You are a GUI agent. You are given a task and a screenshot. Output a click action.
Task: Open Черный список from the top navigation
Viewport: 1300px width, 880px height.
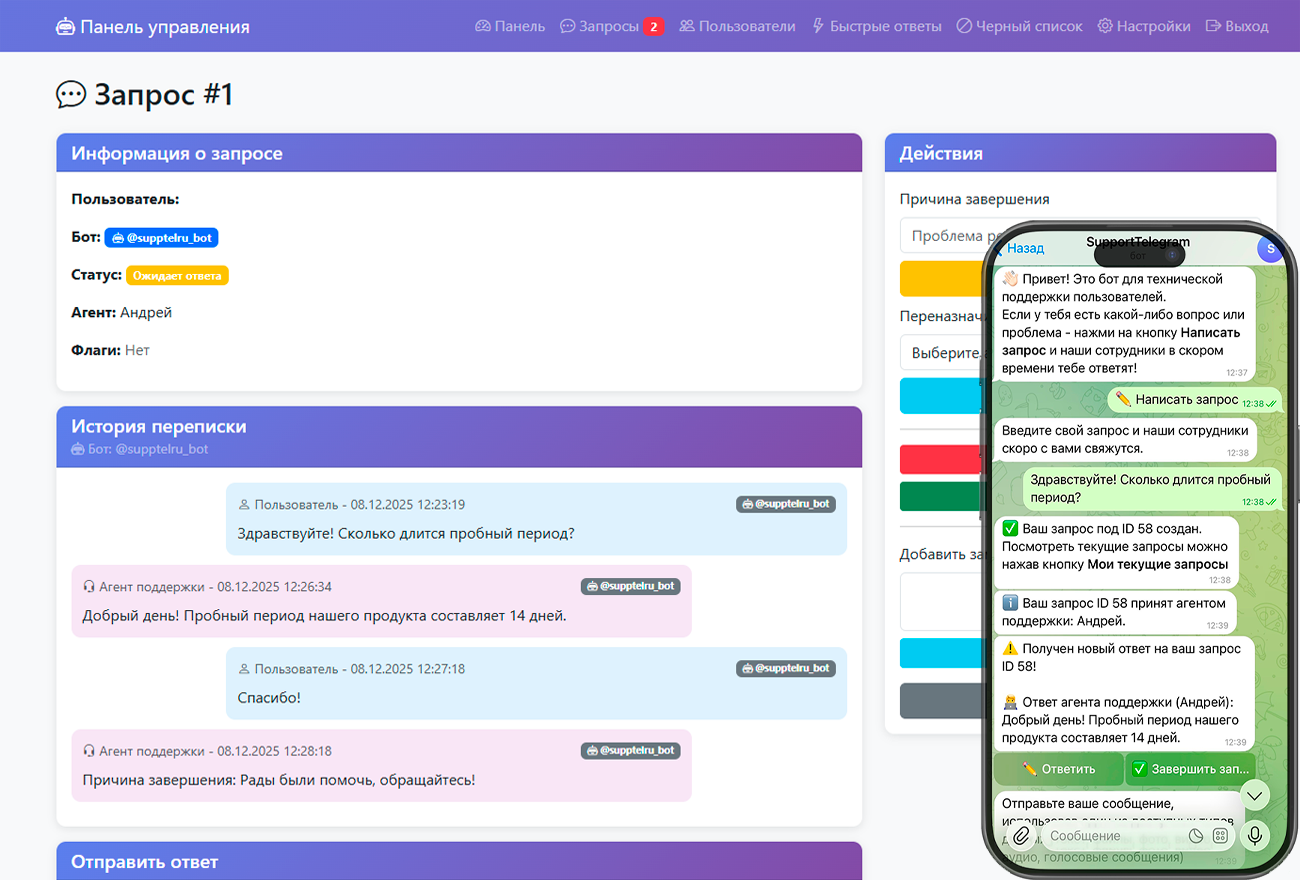(1019, 27)
